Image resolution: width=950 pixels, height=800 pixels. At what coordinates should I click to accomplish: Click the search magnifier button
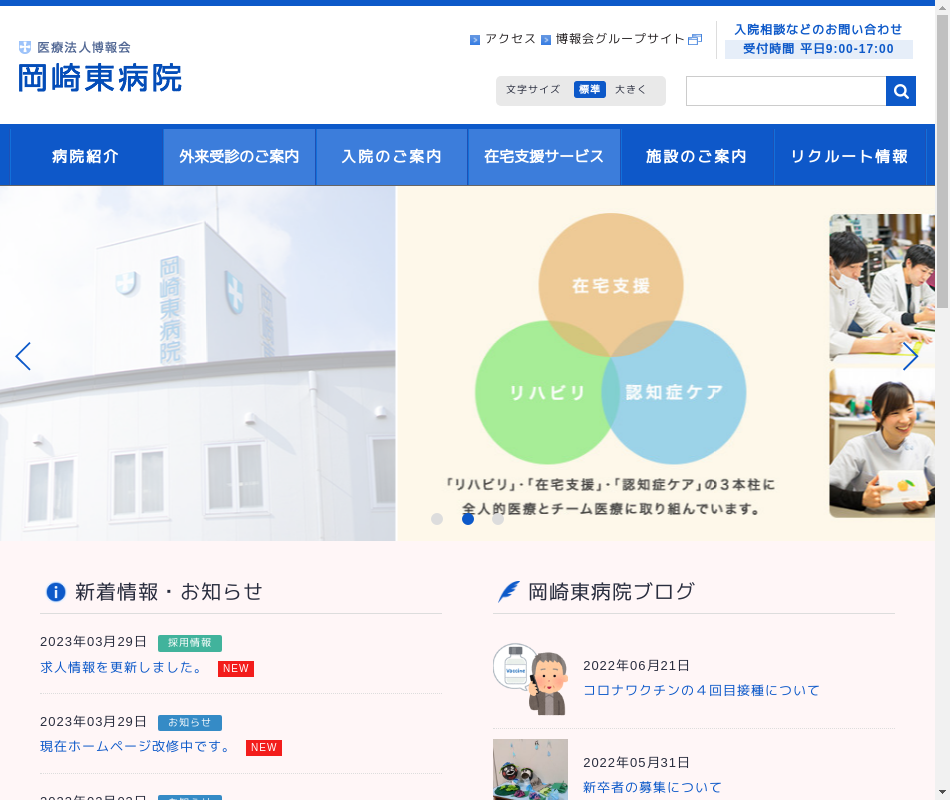click(901, 91)
